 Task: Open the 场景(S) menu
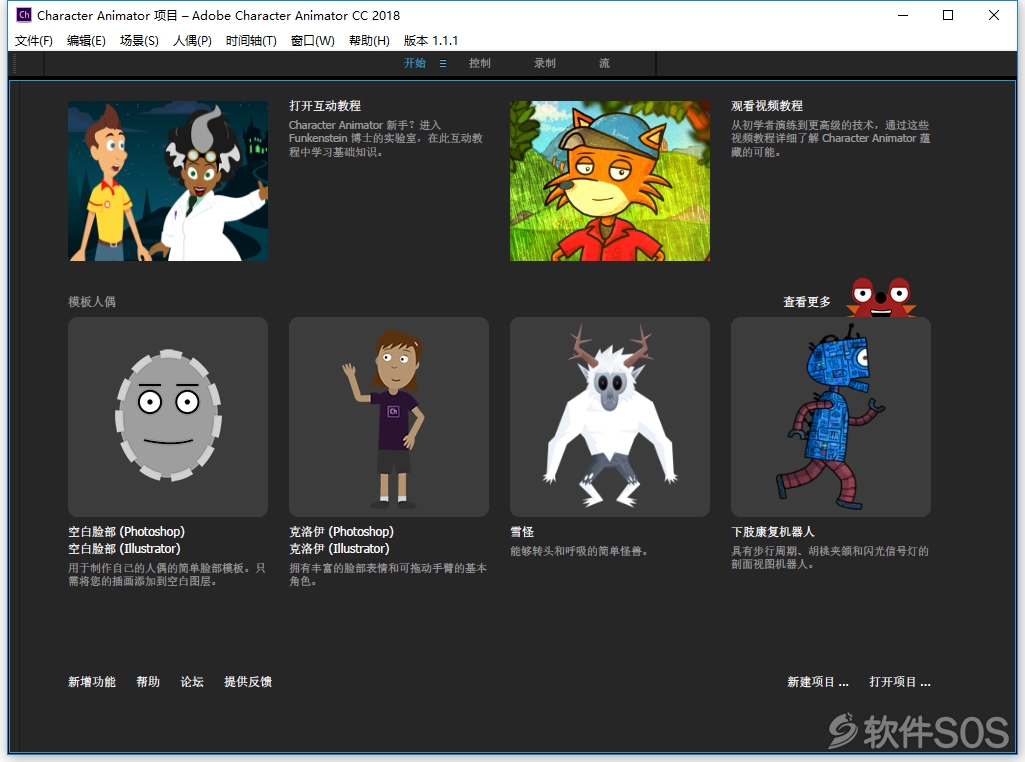tap(139, 41)
